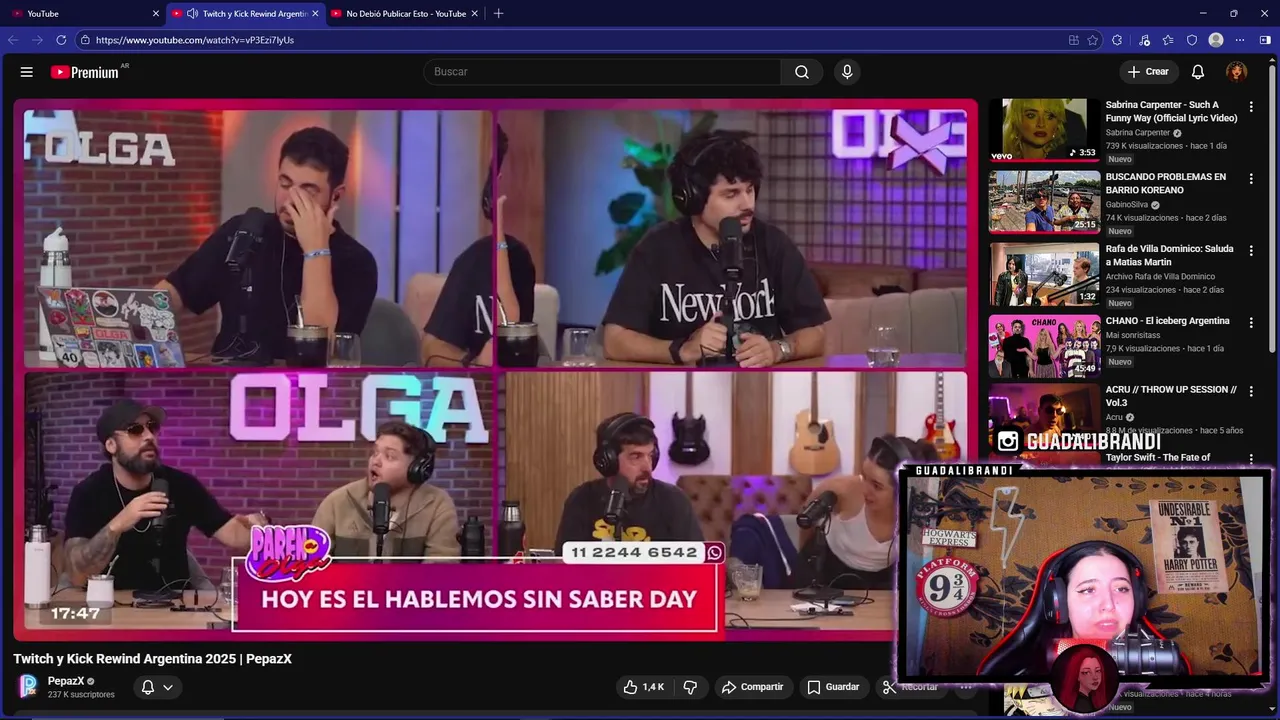Open the Sabrina Carpenter video thumbnail
Image resolution: width=1280 pixels, height=720 pixels.
click(1044, 129)
